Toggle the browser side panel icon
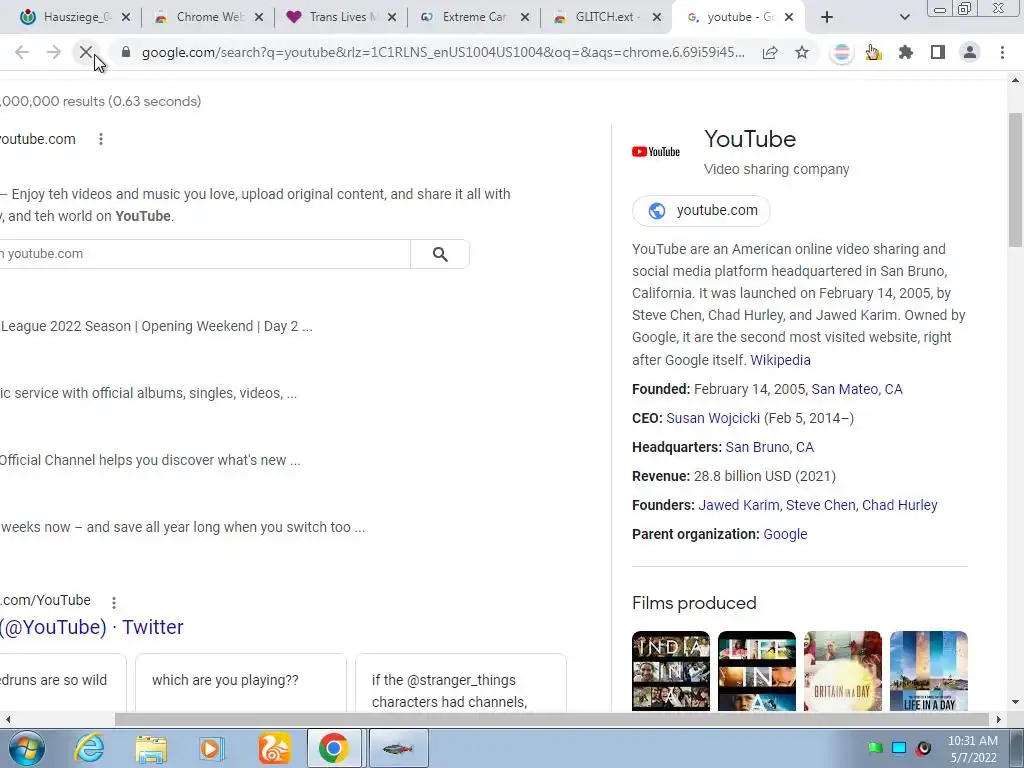This screenshot has height=768, width=1024. pyautogui.click(x=938, y=52)
